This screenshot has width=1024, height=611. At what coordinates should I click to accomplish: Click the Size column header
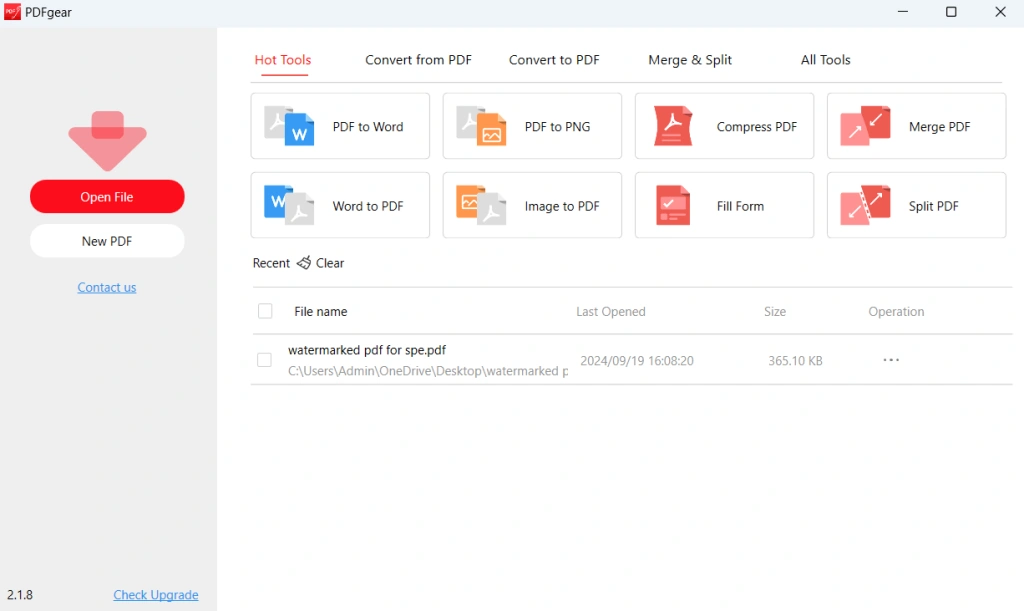(x=775, y=312)
